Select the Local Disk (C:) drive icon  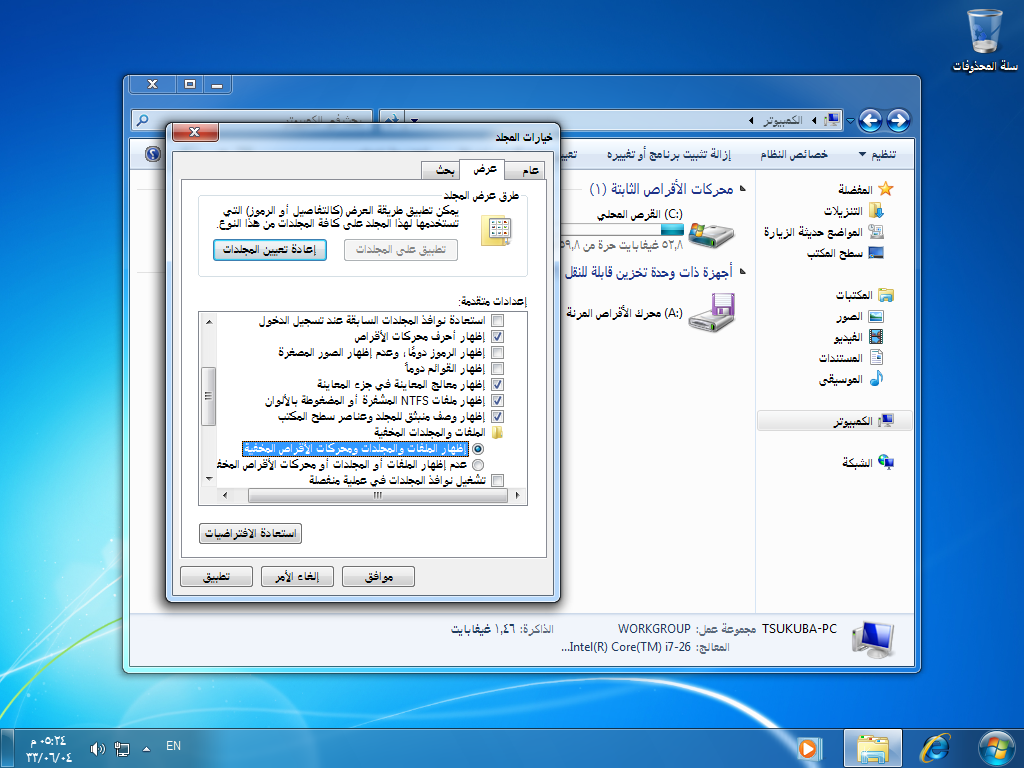712,234
